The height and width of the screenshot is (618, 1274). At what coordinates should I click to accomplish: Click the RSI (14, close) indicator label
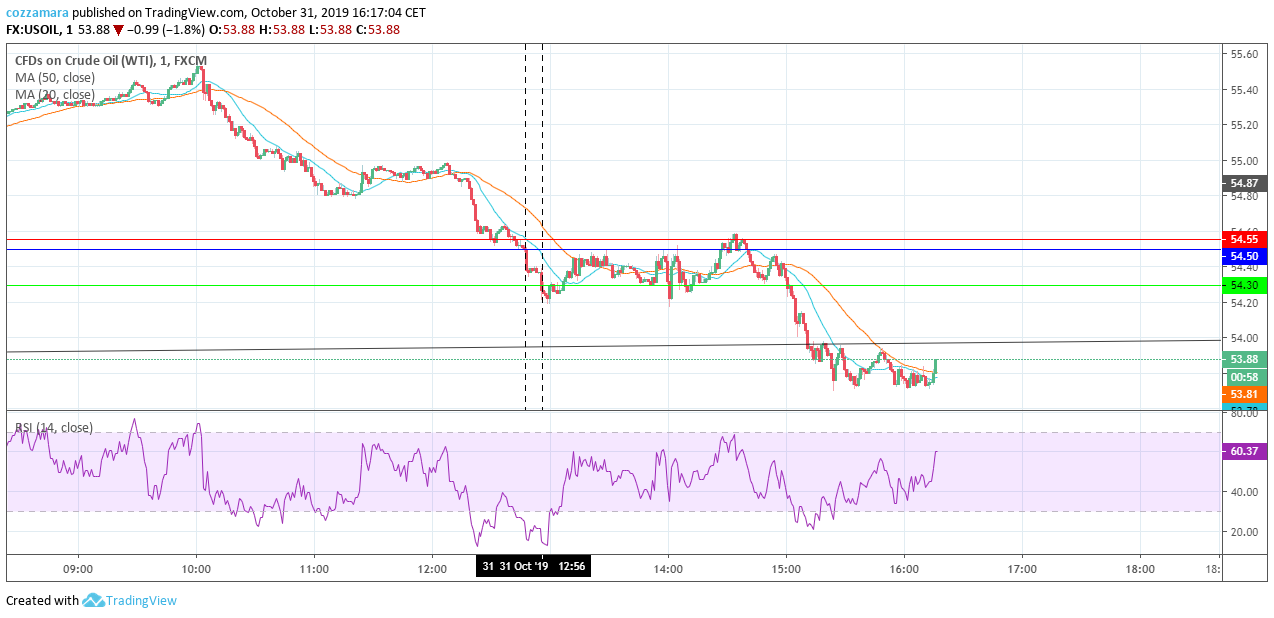[x=54, y=428]
